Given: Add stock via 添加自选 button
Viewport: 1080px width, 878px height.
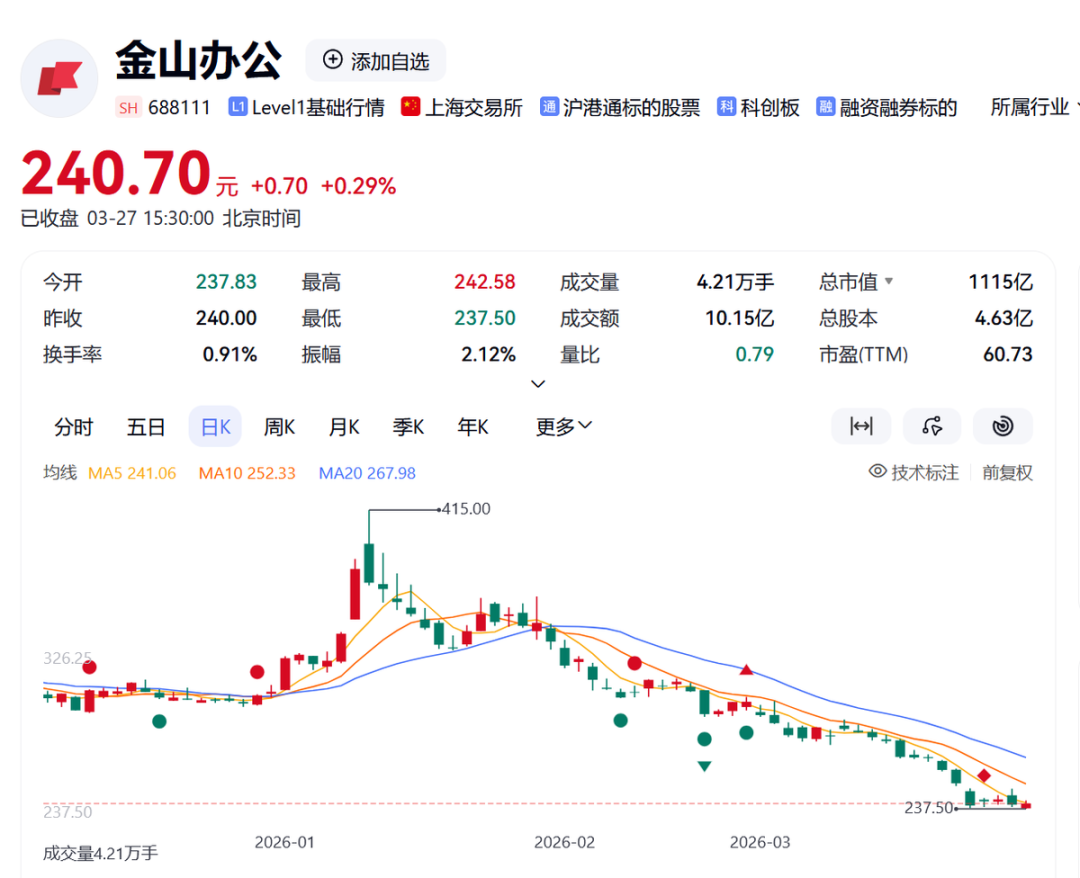Looking at the screenshot, I should [x=375, y=61].
